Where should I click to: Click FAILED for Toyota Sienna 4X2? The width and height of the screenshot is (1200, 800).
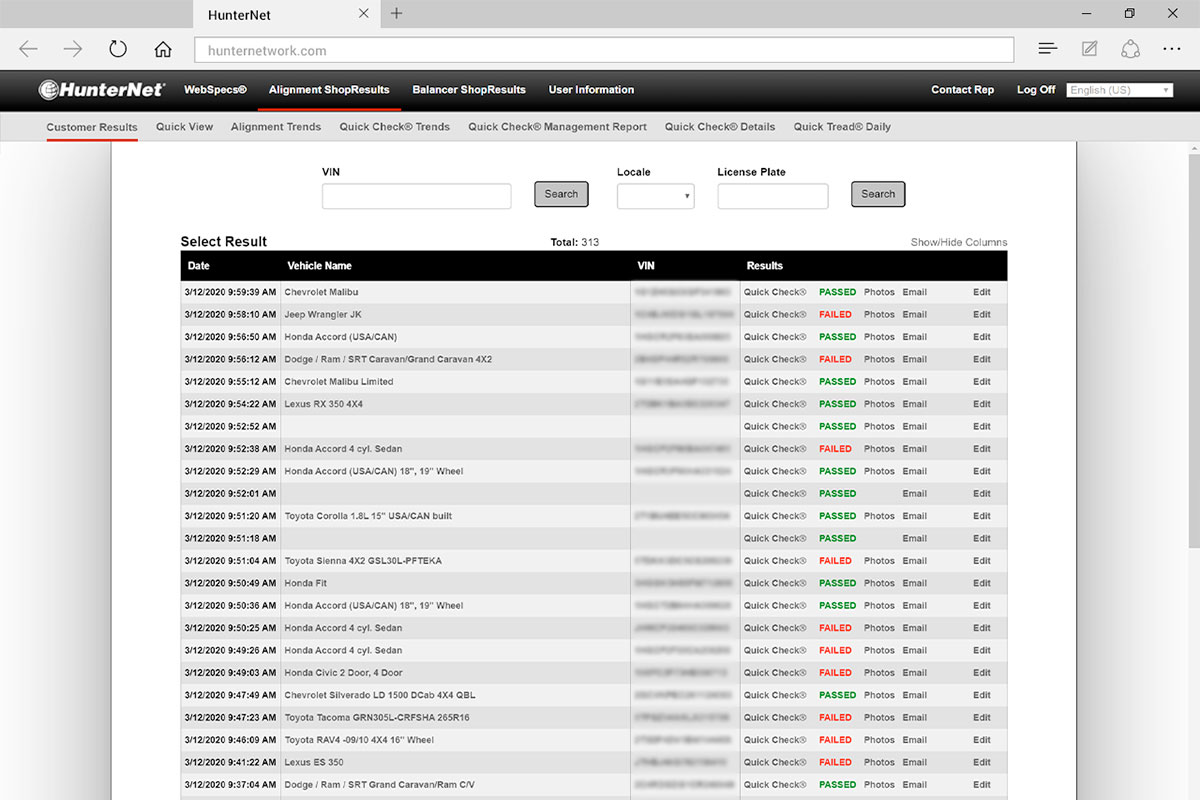[835, 561]
